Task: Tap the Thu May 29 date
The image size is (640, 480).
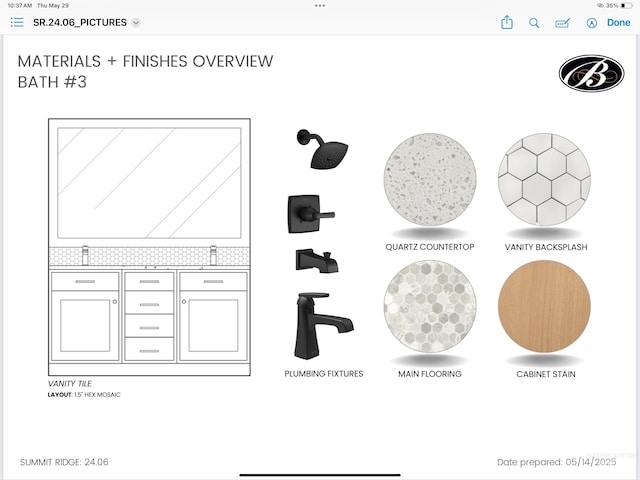Action: point(53,6)
